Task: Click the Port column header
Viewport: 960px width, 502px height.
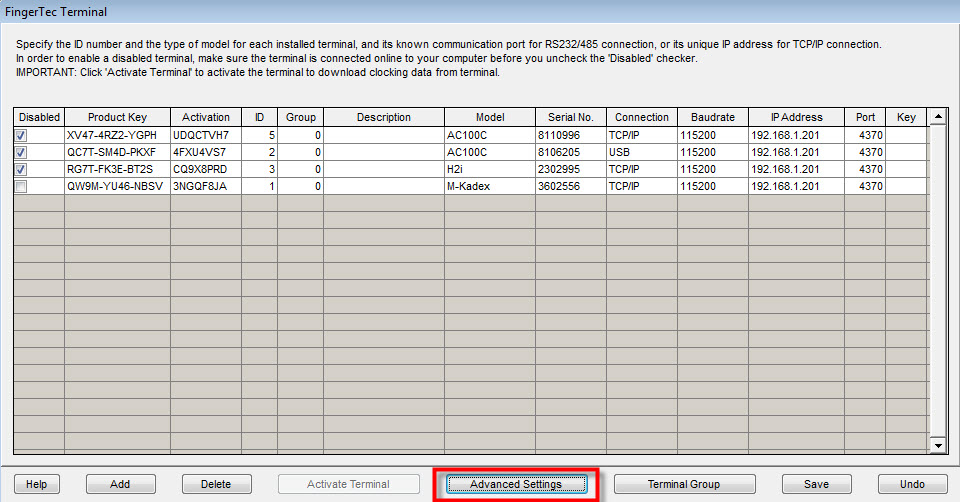Action: (x=865, y=117)
